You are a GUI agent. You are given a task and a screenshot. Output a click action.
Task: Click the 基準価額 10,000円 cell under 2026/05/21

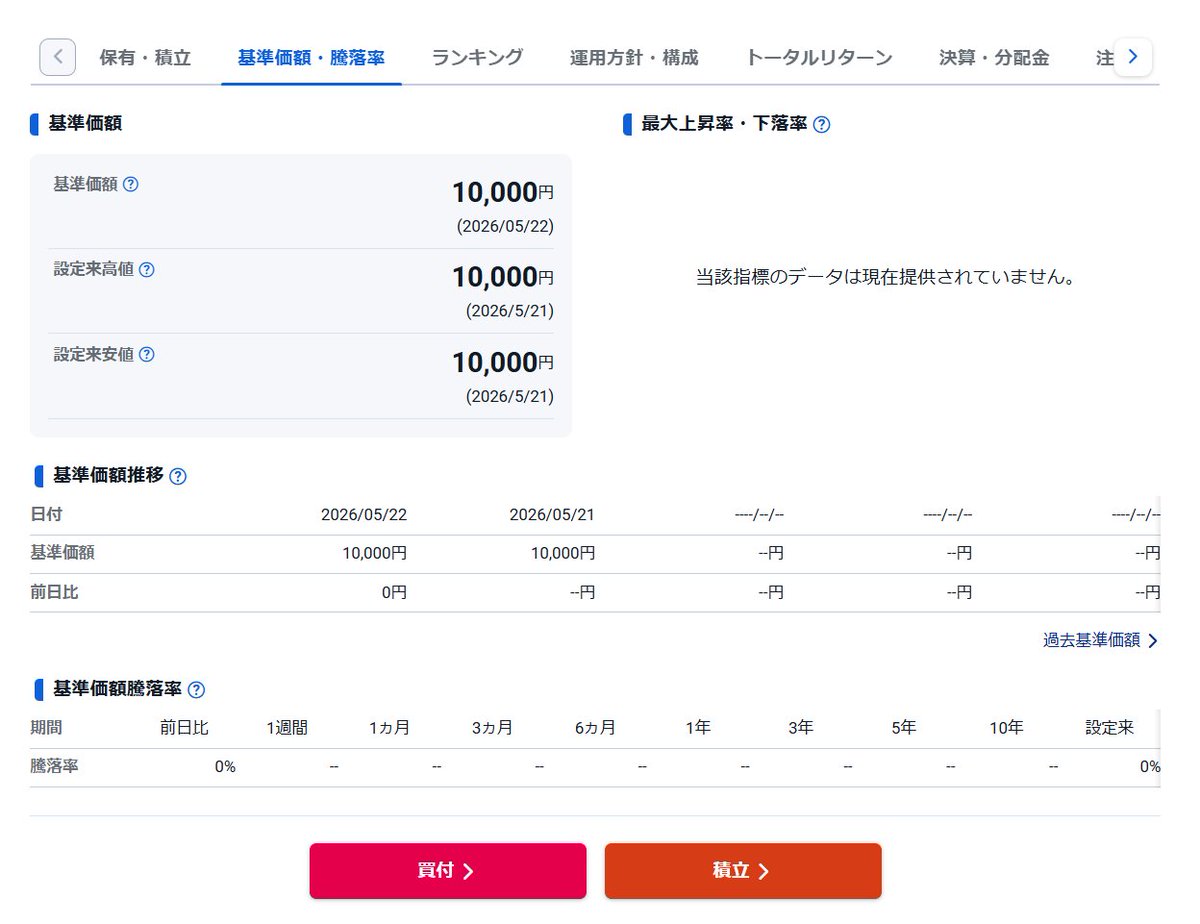tap(563, 553)
